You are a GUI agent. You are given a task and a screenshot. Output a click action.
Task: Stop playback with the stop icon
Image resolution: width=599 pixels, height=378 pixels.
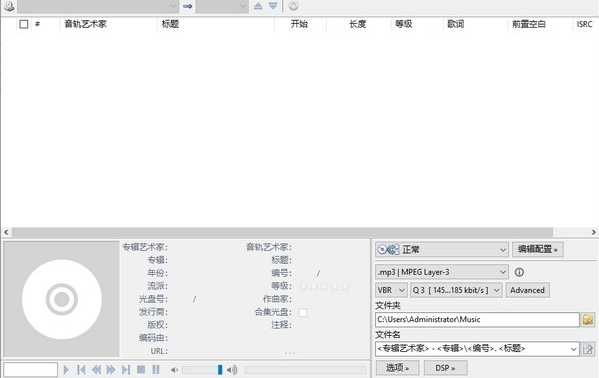(x=141, y=370)
